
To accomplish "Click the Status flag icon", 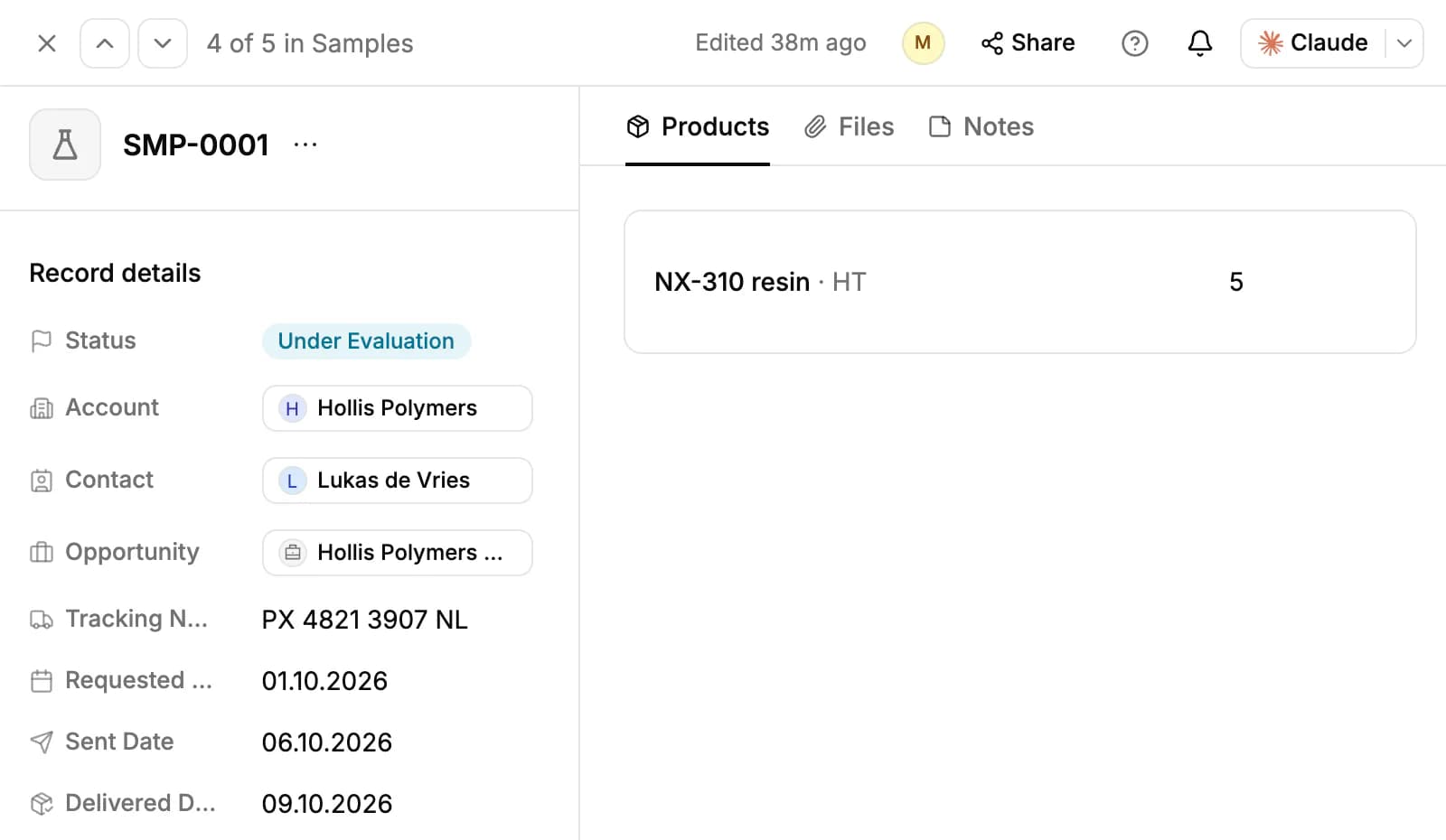I will tap(42, 341).
